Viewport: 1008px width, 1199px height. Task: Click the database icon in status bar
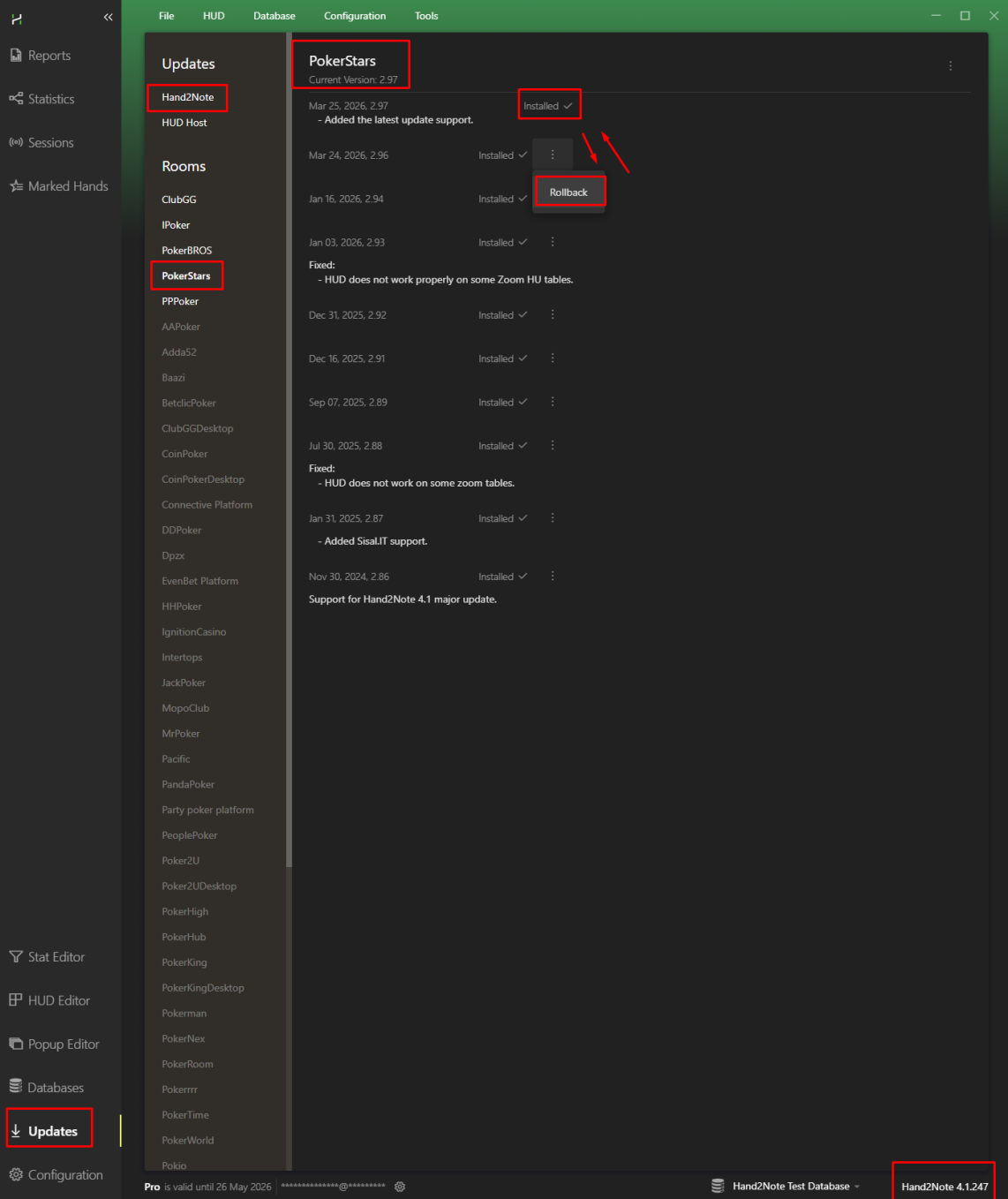[x=718, y=1186]
